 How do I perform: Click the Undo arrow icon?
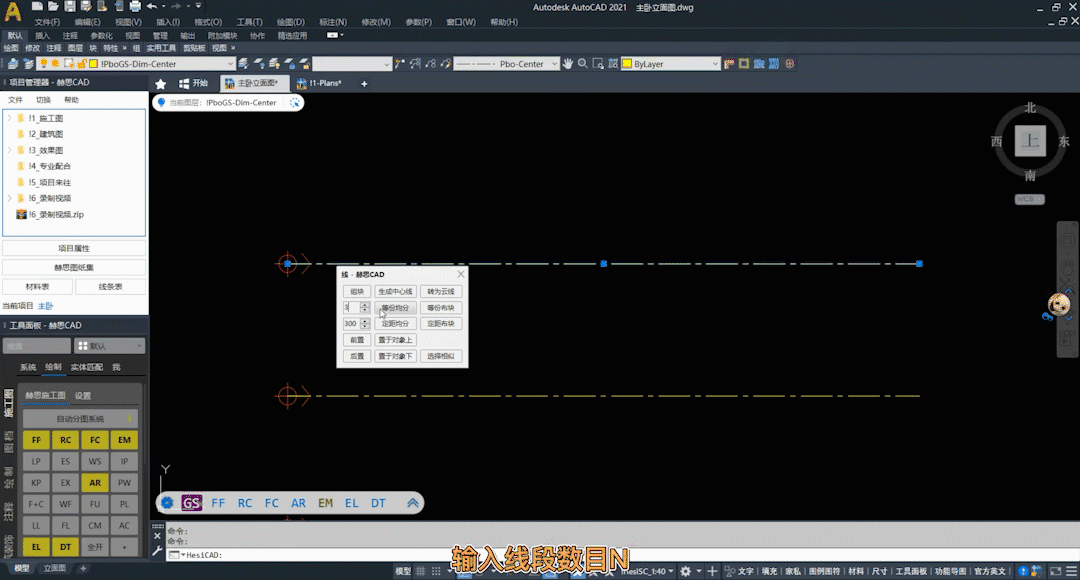(x=152, y=6)
